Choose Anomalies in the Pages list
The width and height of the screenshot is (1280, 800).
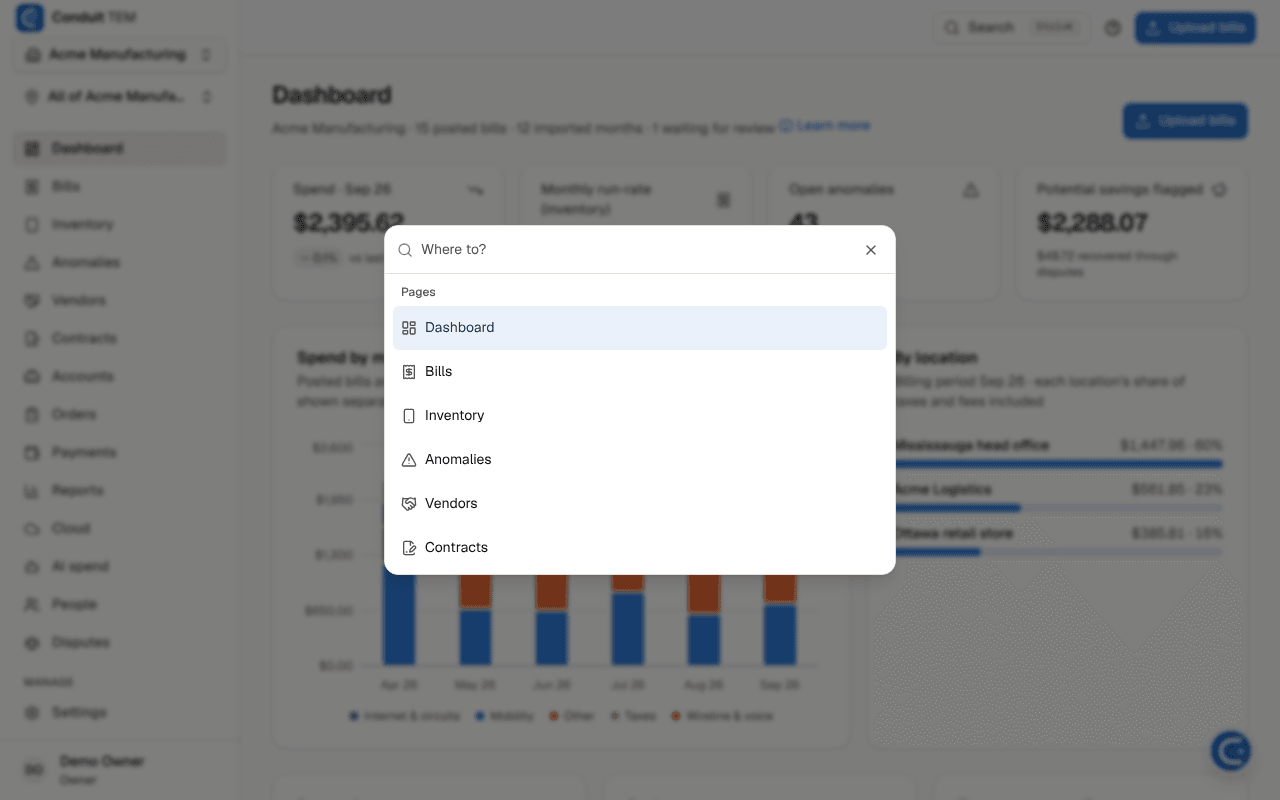[640, 460]
